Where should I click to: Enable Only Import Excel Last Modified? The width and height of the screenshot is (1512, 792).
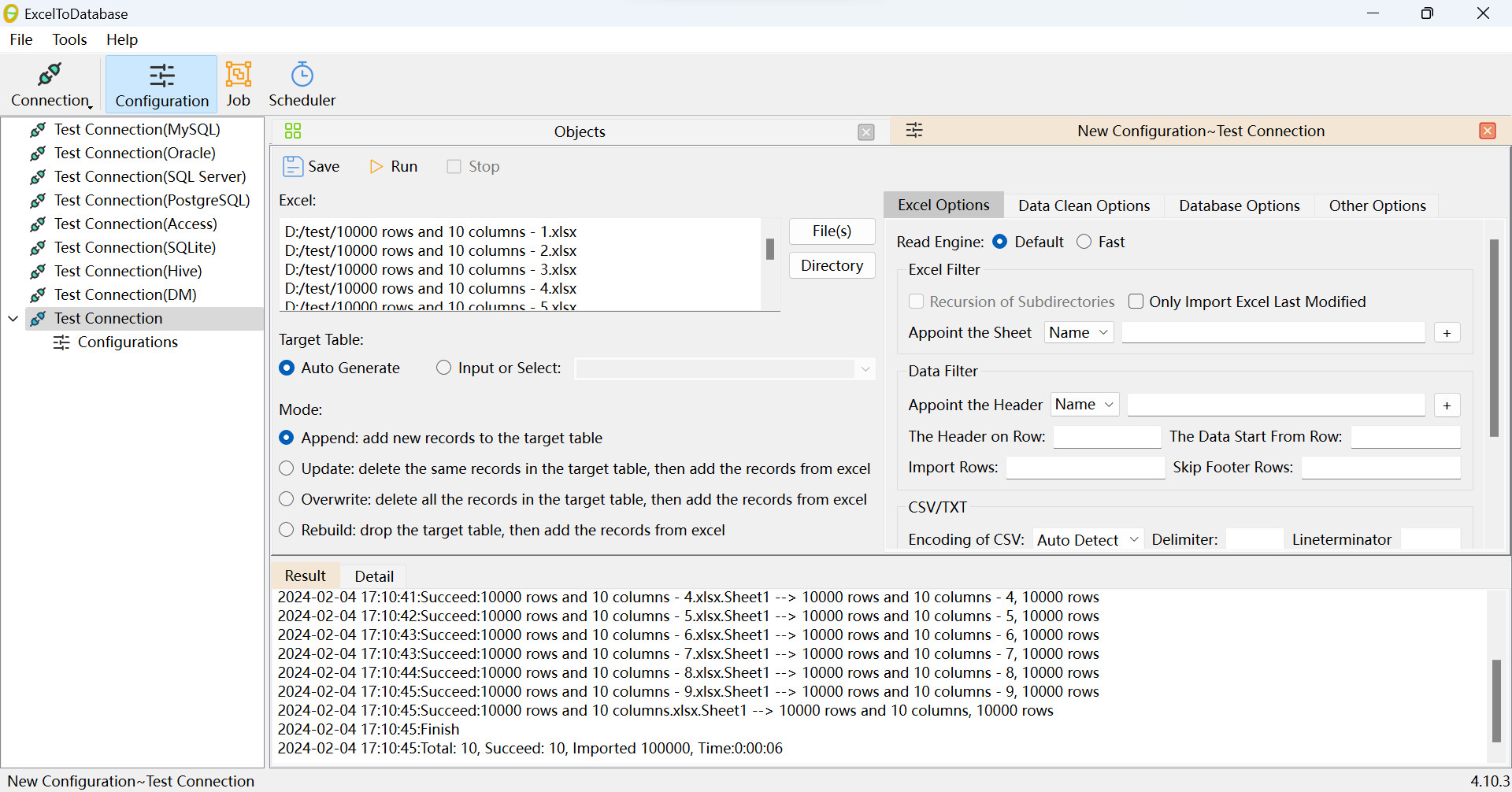pyautogui.click(x=1136, y=302)
